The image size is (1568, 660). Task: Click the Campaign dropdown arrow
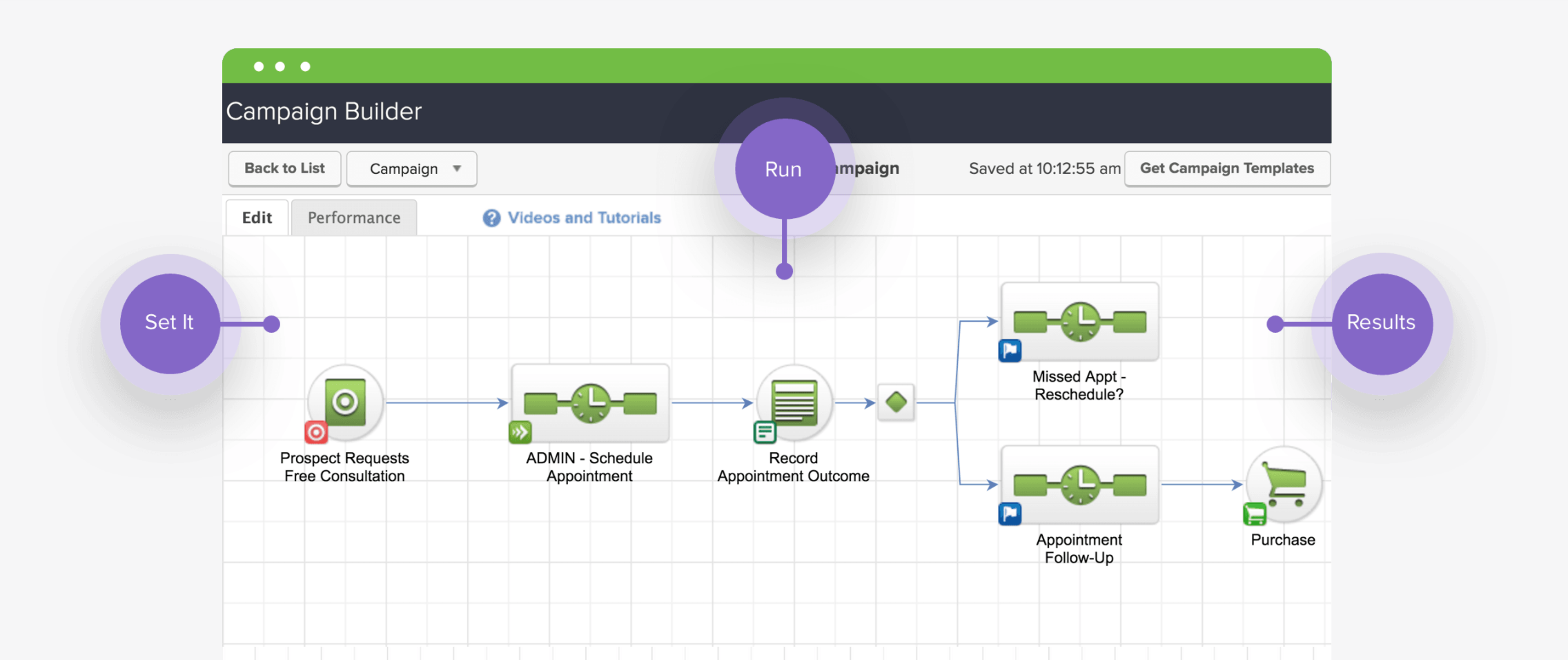tap(457, 168)
